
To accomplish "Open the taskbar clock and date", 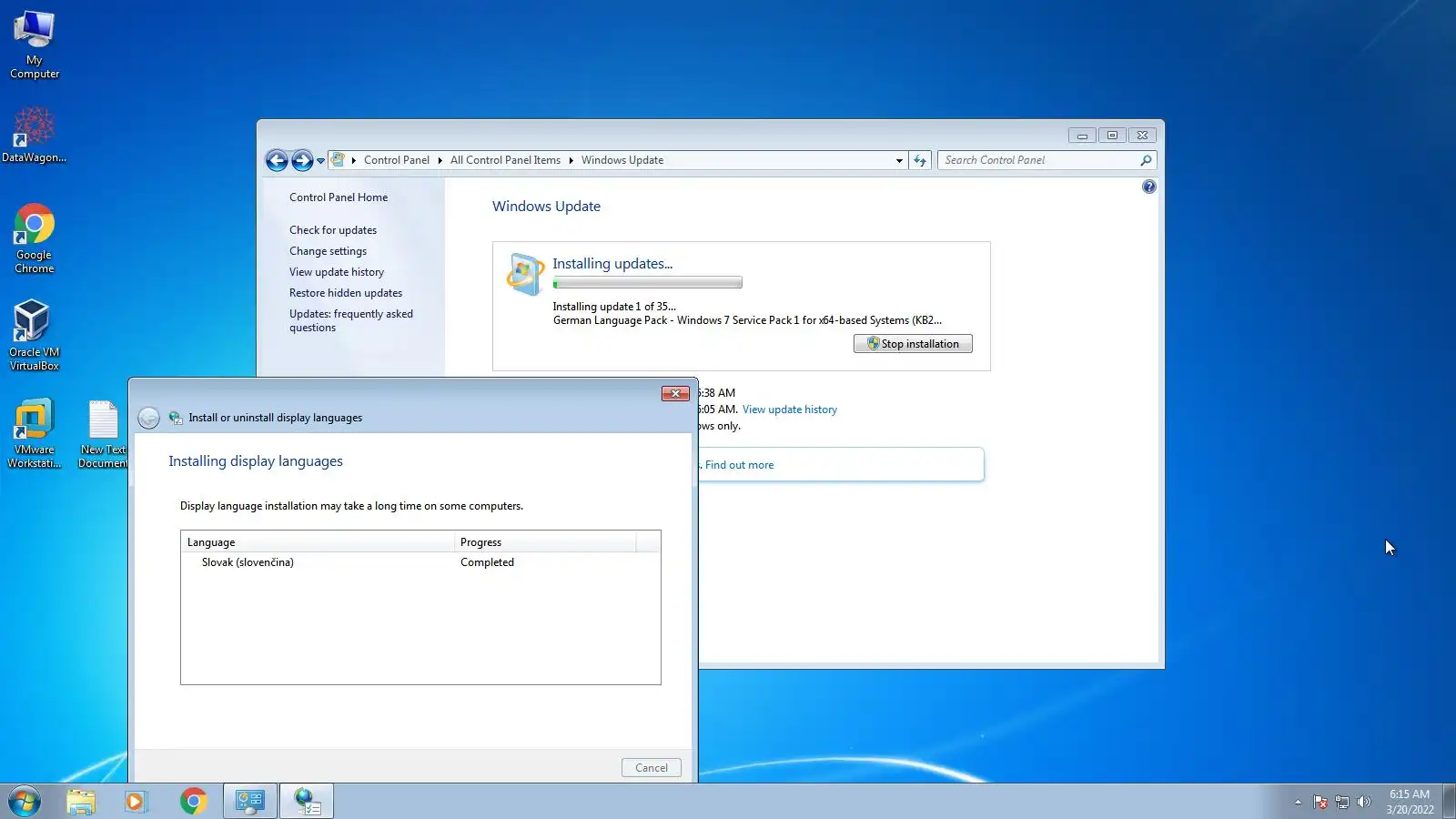I will [x=1410, y=802].
